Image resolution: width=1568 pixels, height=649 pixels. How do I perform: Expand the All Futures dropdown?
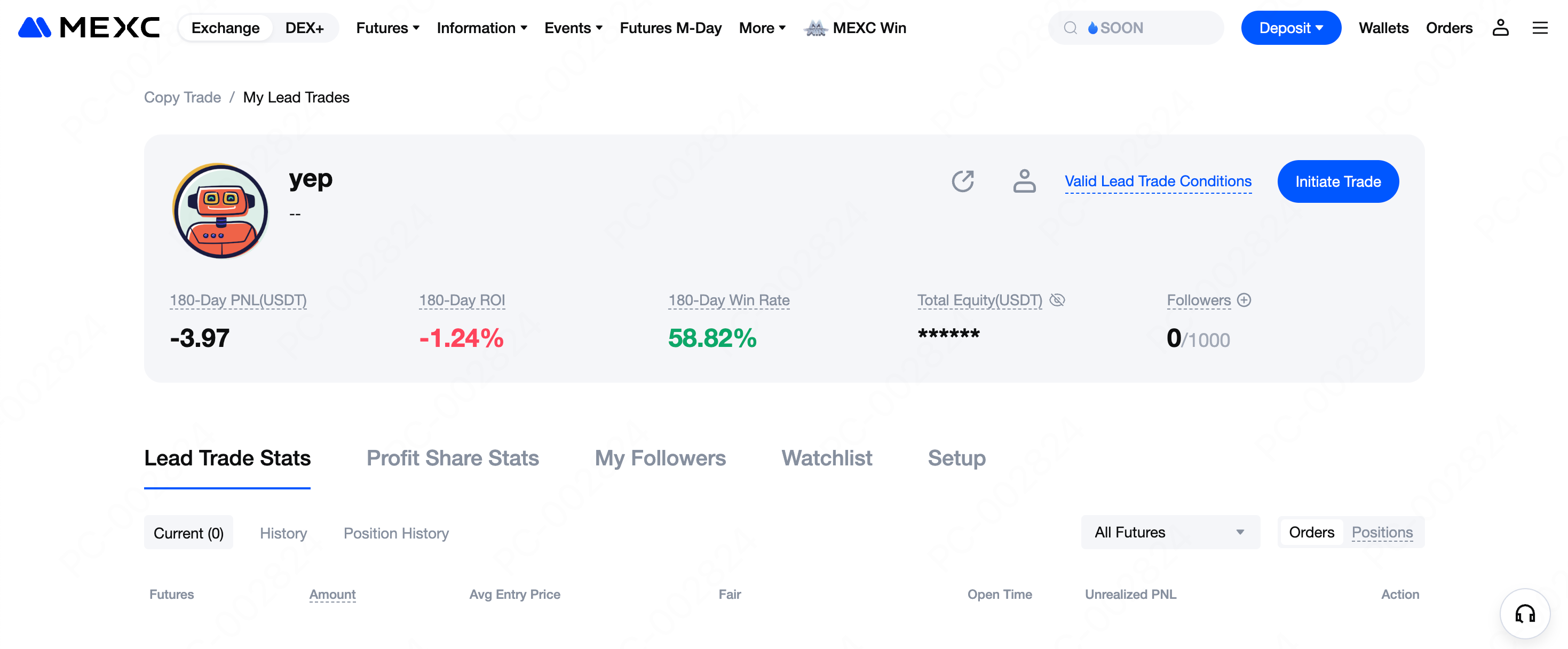tap(1170, 532)
